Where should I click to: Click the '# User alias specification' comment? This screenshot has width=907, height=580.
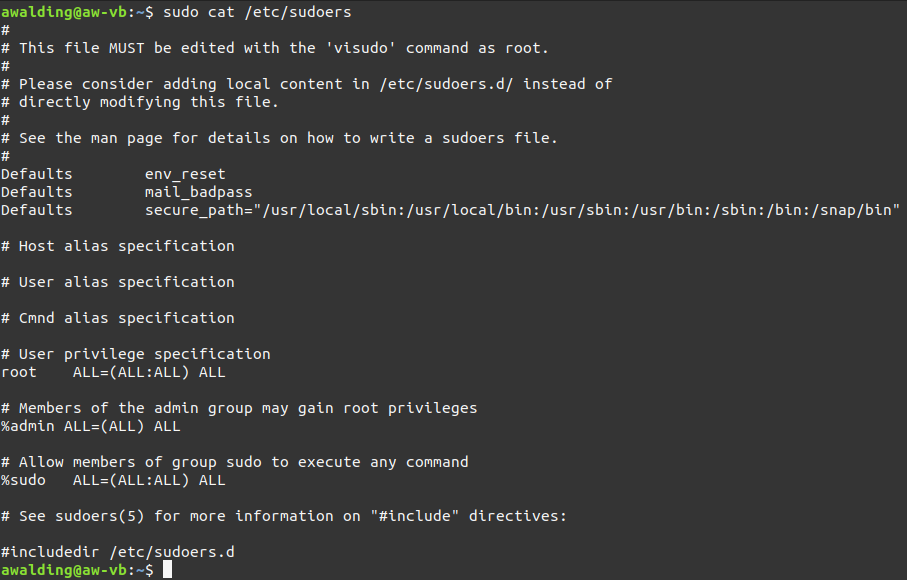point(118,282)
